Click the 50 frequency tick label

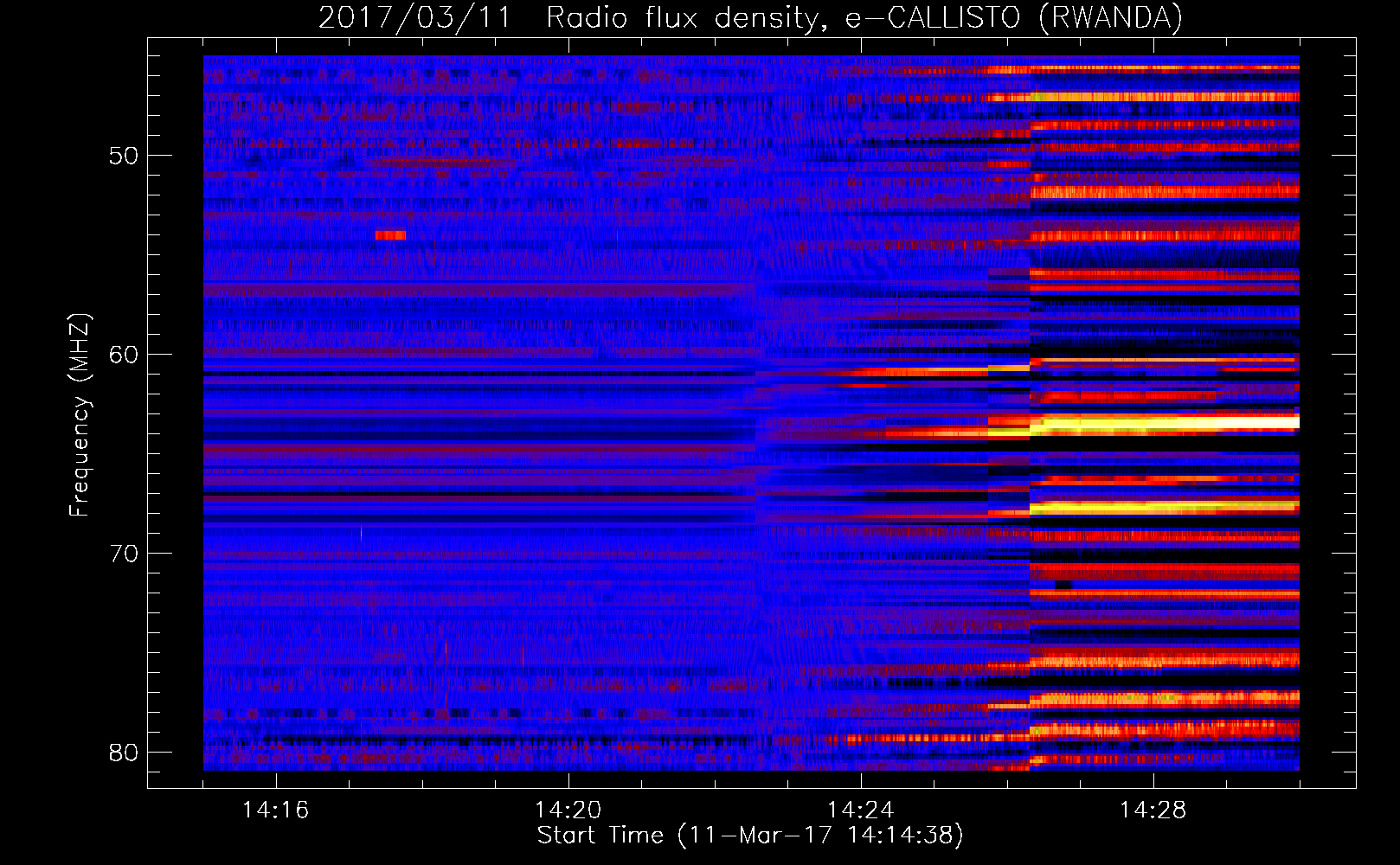tap(124, 156)
